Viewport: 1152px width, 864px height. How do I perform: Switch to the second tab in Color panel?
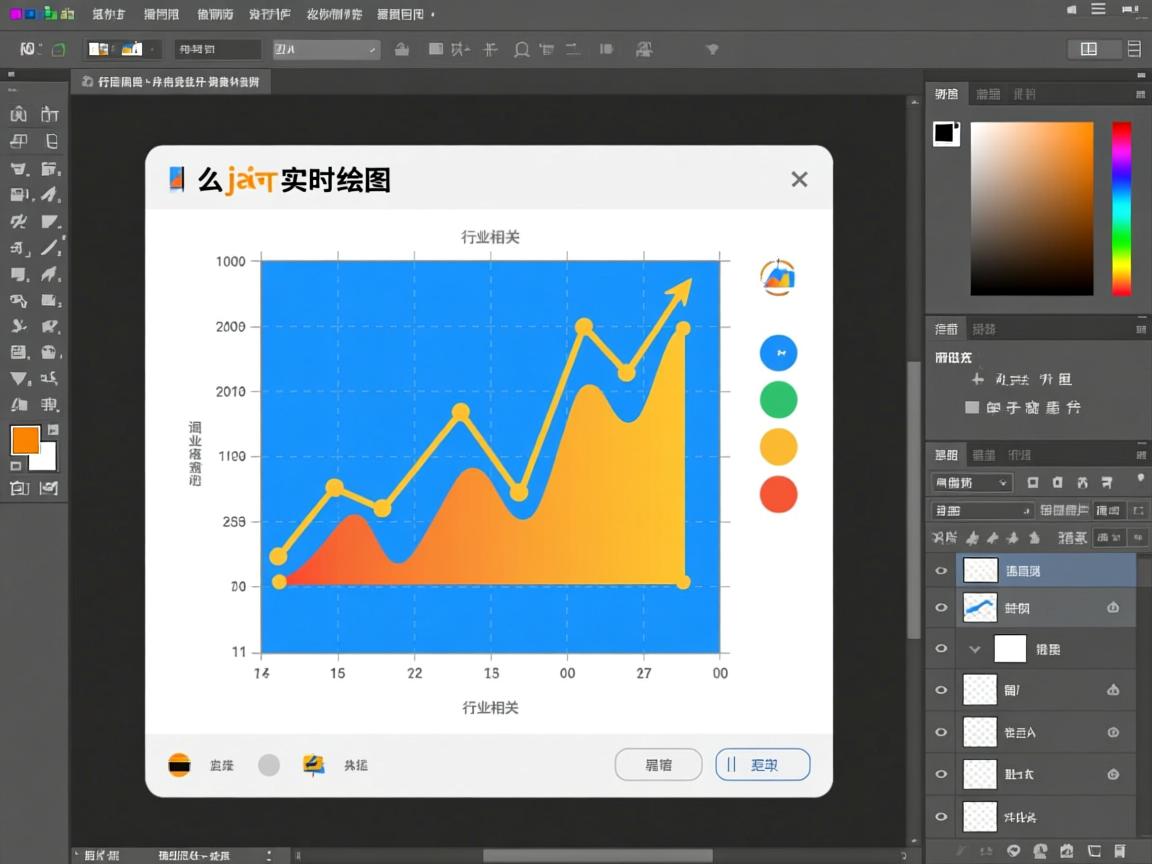[x=987, y=94]
